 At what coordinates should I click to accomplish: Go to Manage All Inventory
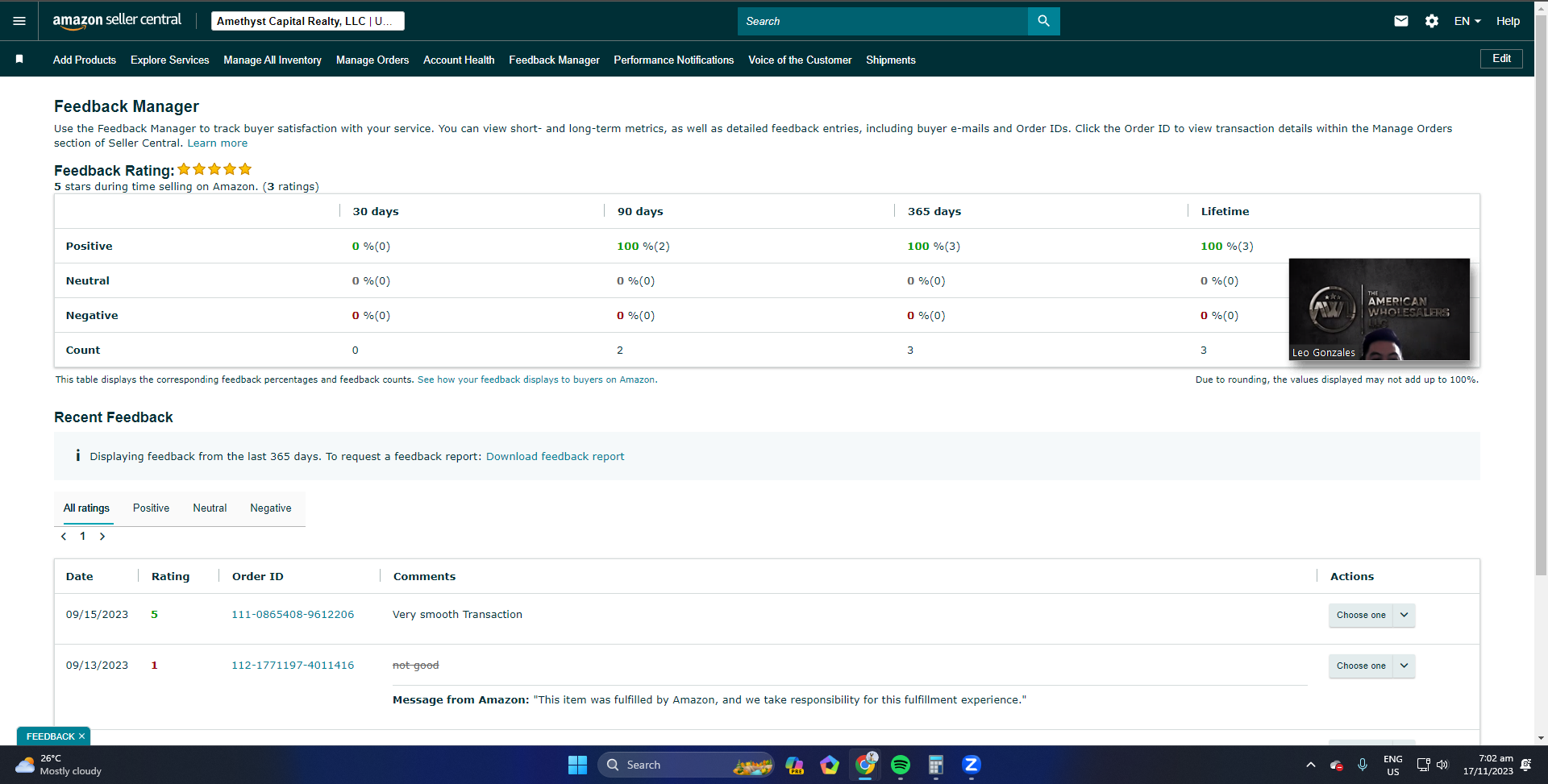(273, 60)
